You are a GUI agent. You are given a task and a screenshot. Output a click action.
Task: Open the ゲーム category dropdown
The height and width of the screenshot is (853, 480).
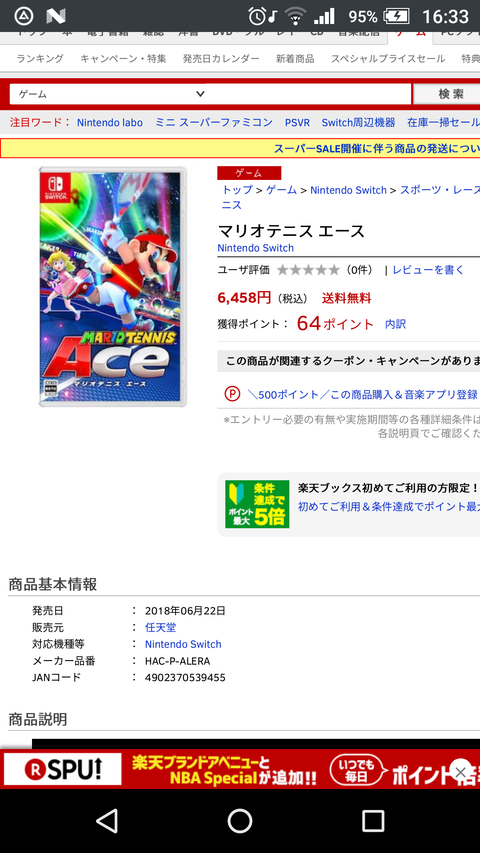tap(211, 94)
